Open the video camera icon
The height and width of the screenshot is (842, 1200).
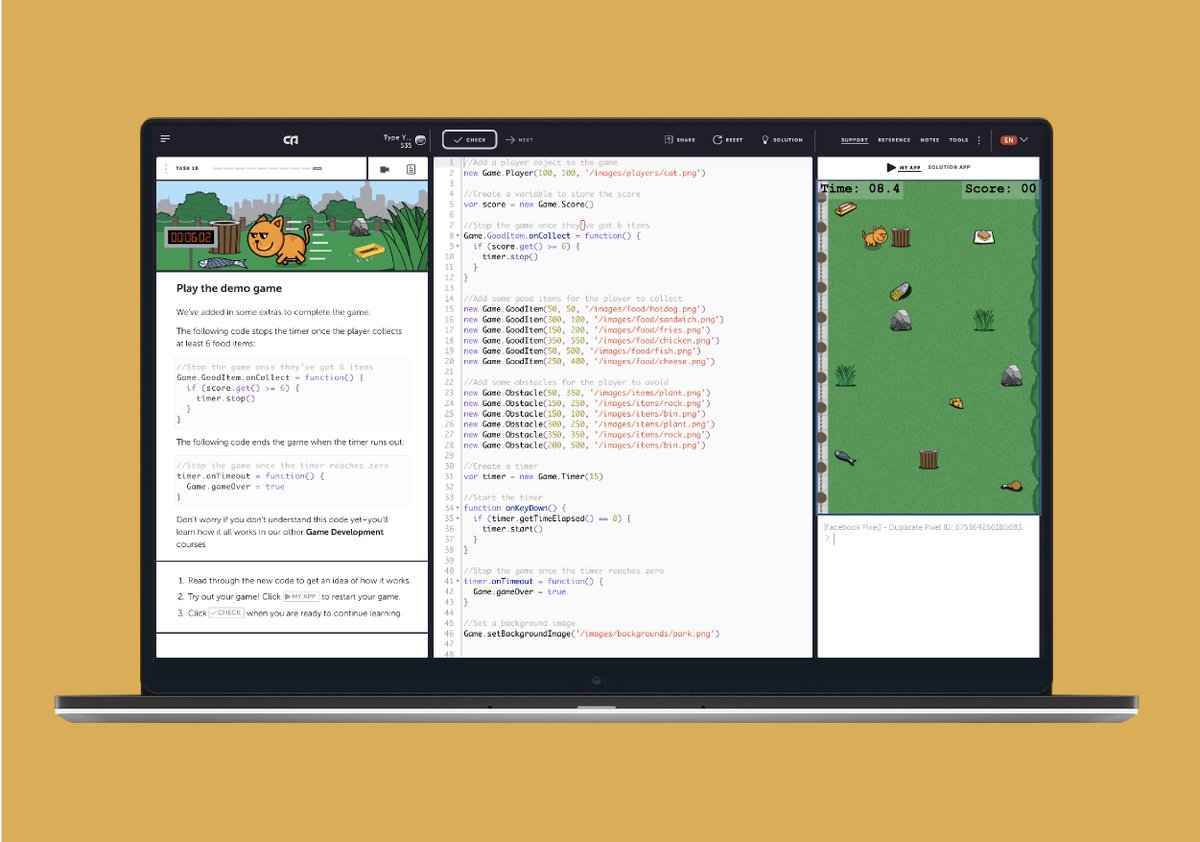[385, 169]
